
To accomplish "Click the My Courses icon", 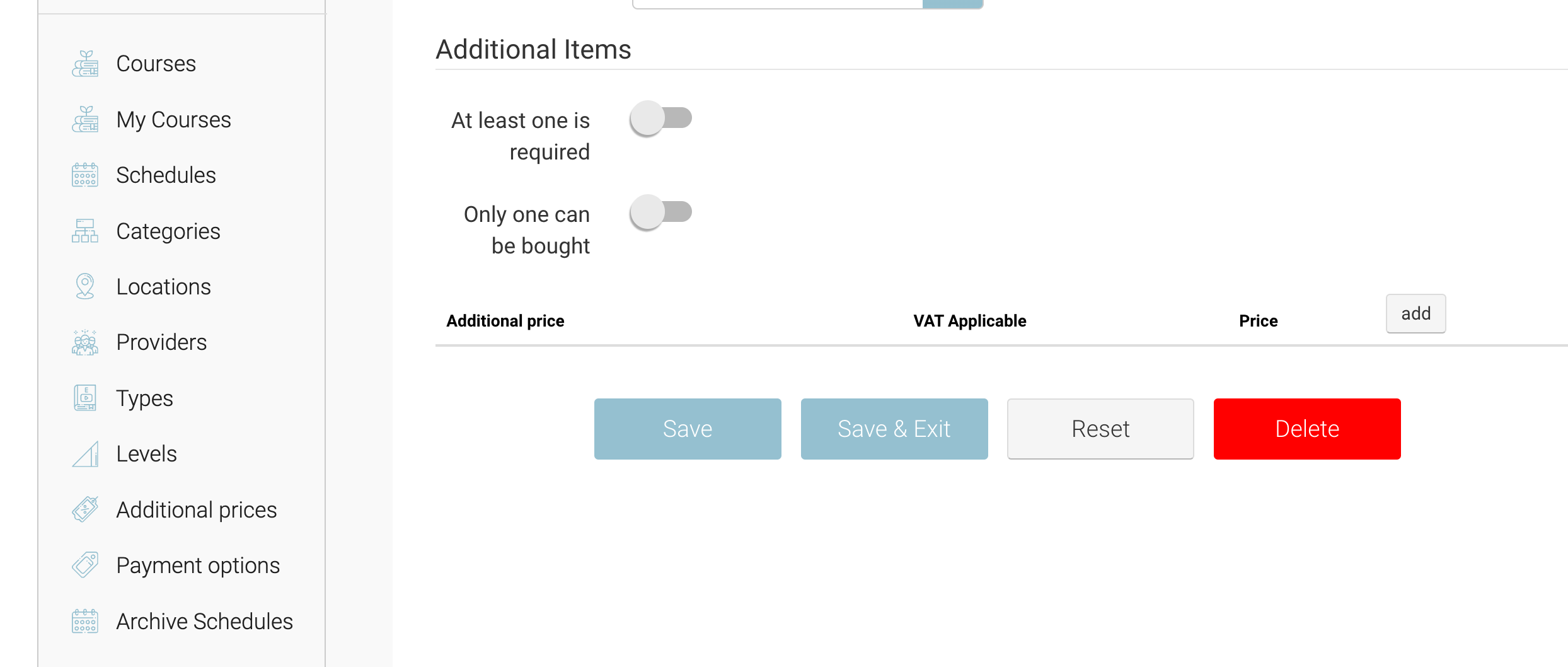I will [86, 119].
